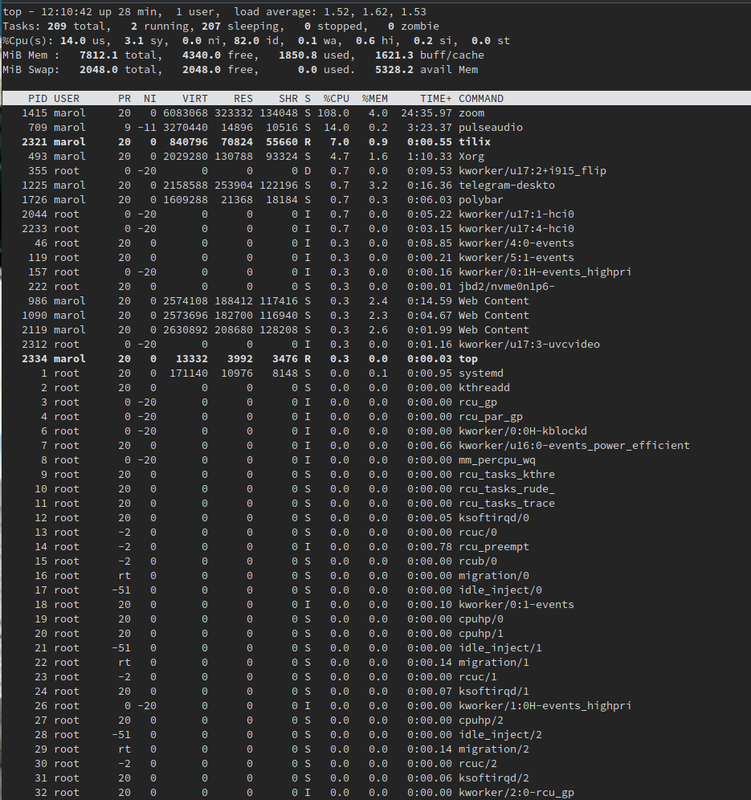Click kworker/u17:4-hci0 command
751x800 pixels.
click(x=516, y=229)
